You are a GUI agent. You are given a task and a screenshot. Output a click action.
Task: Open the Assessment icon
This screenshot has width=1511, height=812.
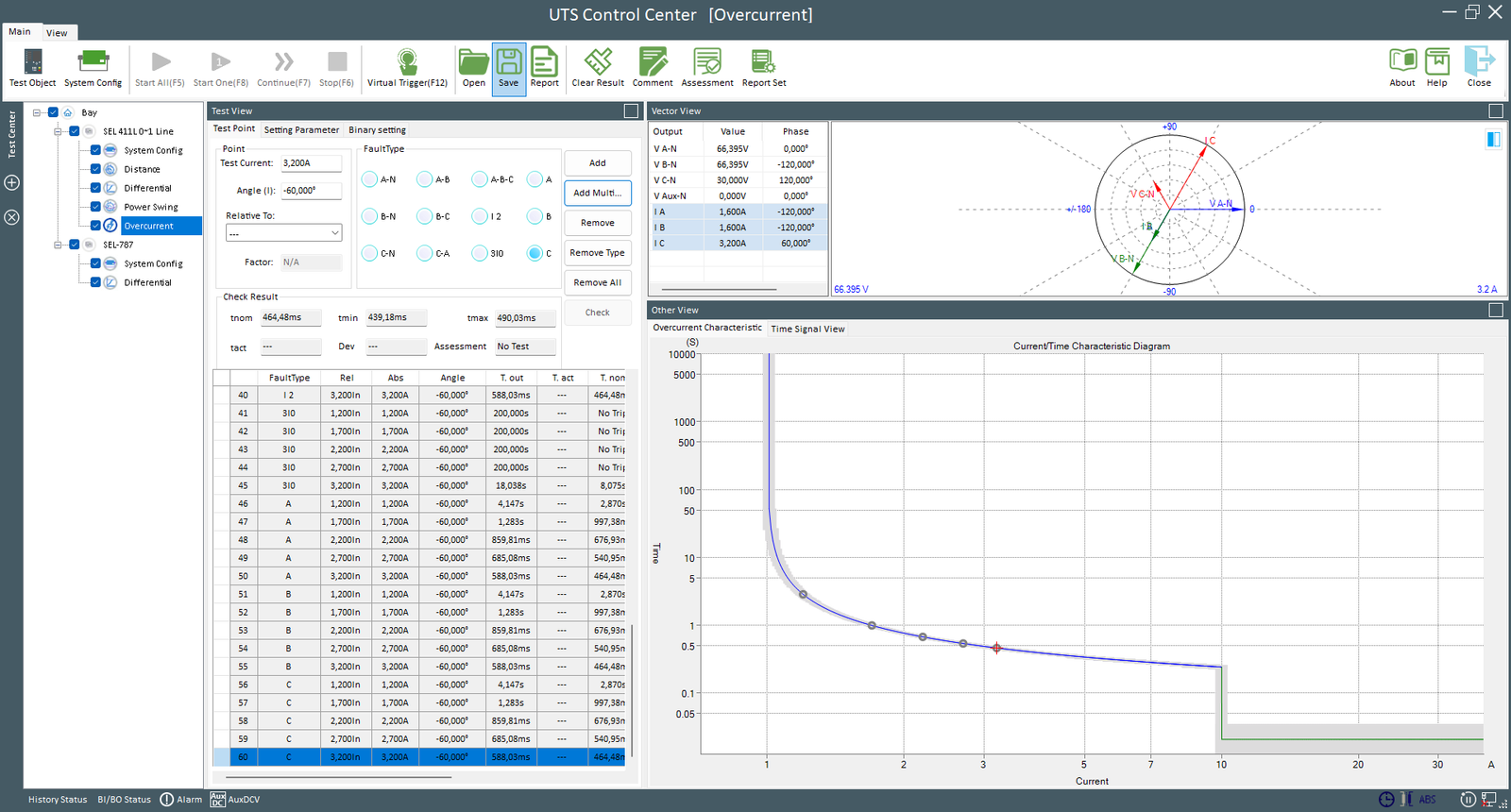point(707,62)
